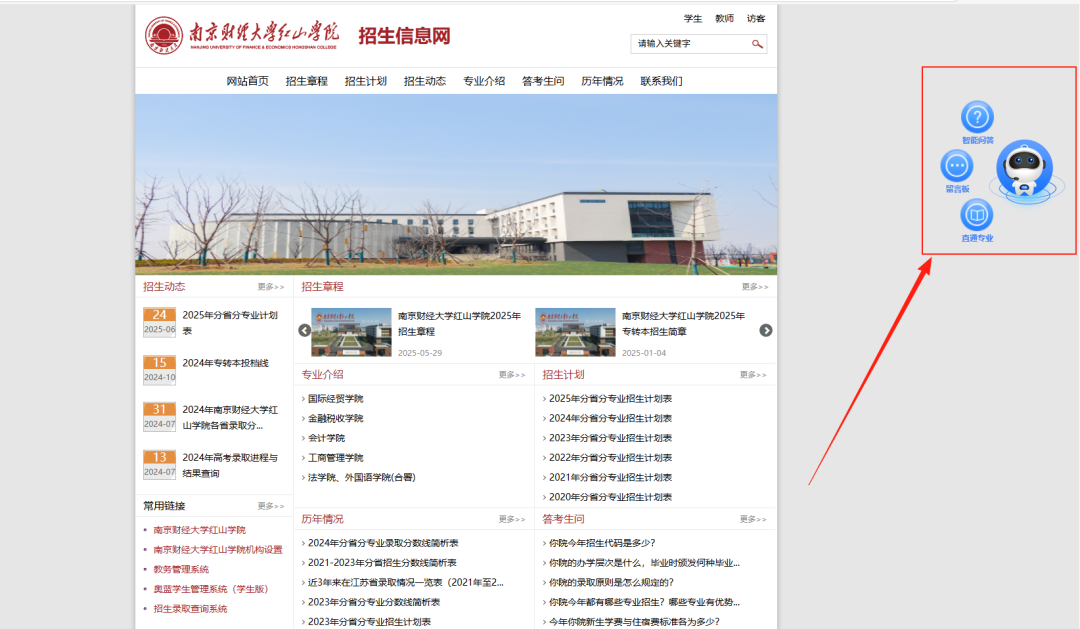
Task: Click the search magnifier icon
Action: pyautogui.click(x=757, y=44)
